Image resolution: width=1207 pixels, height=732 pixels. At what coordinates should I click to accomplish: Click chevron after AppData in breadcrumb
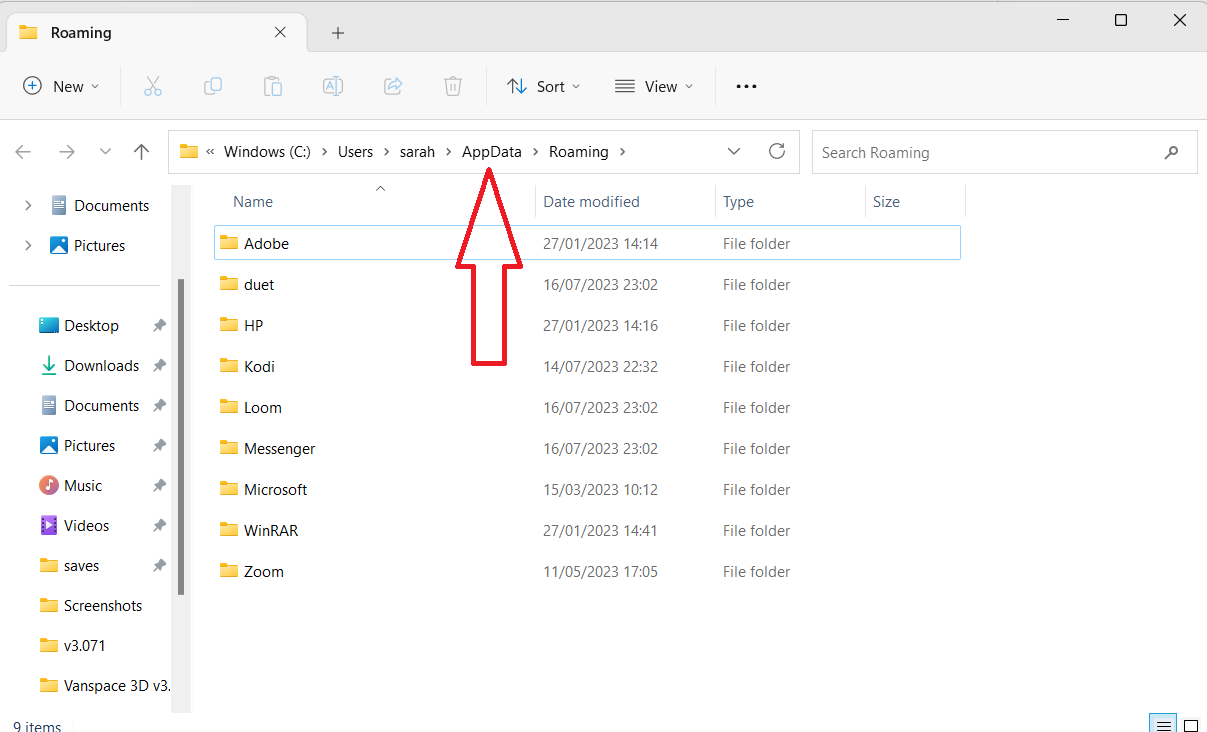535,152
